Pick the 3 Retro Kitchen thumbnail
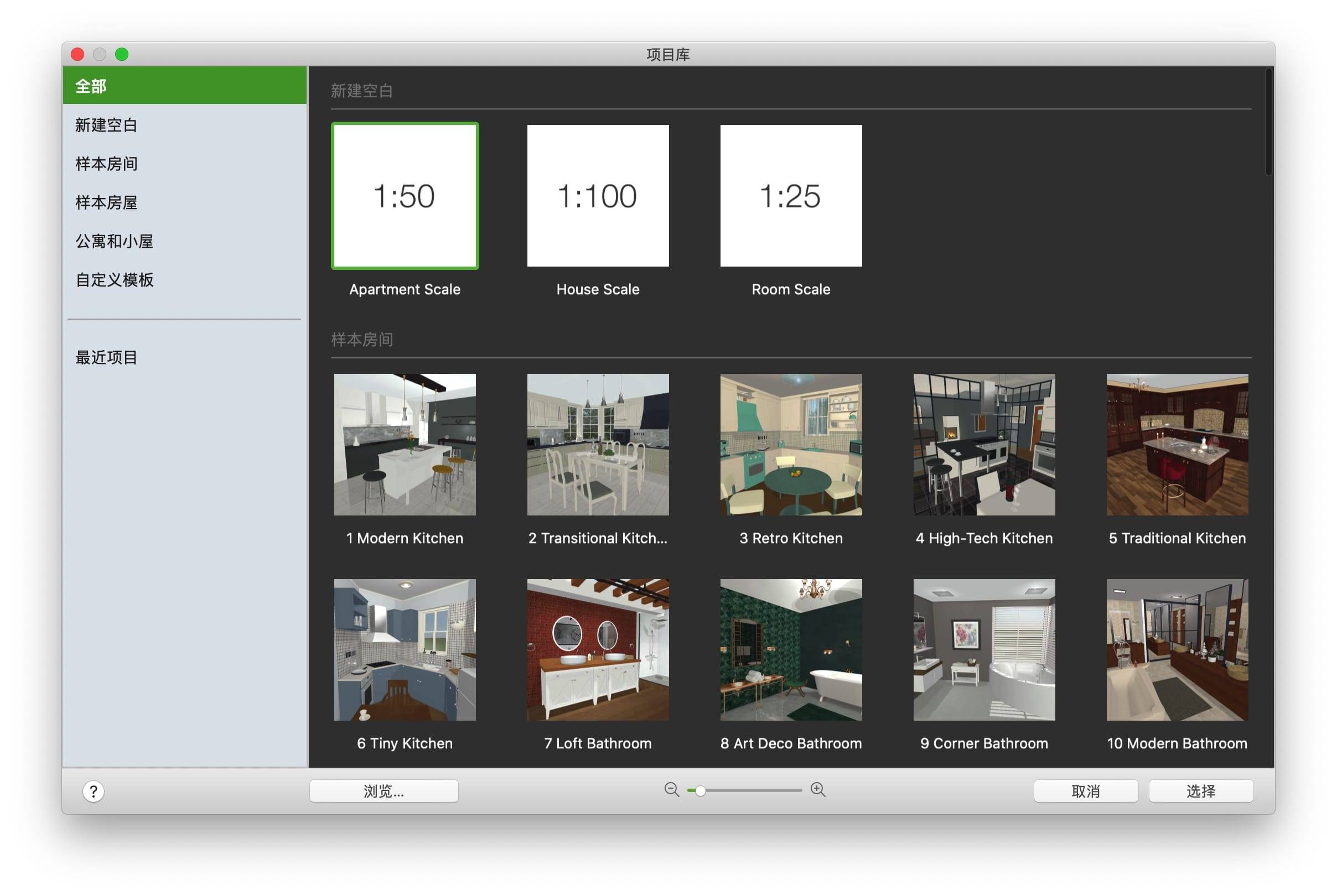The image size is (1337, 896). (791, 445)
